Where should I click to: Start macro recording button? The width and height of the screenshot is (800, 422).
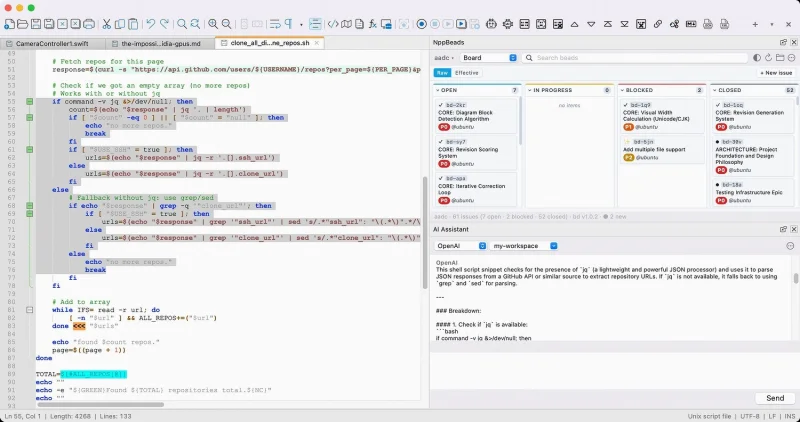pyautogui.click(x=421, y=24)
